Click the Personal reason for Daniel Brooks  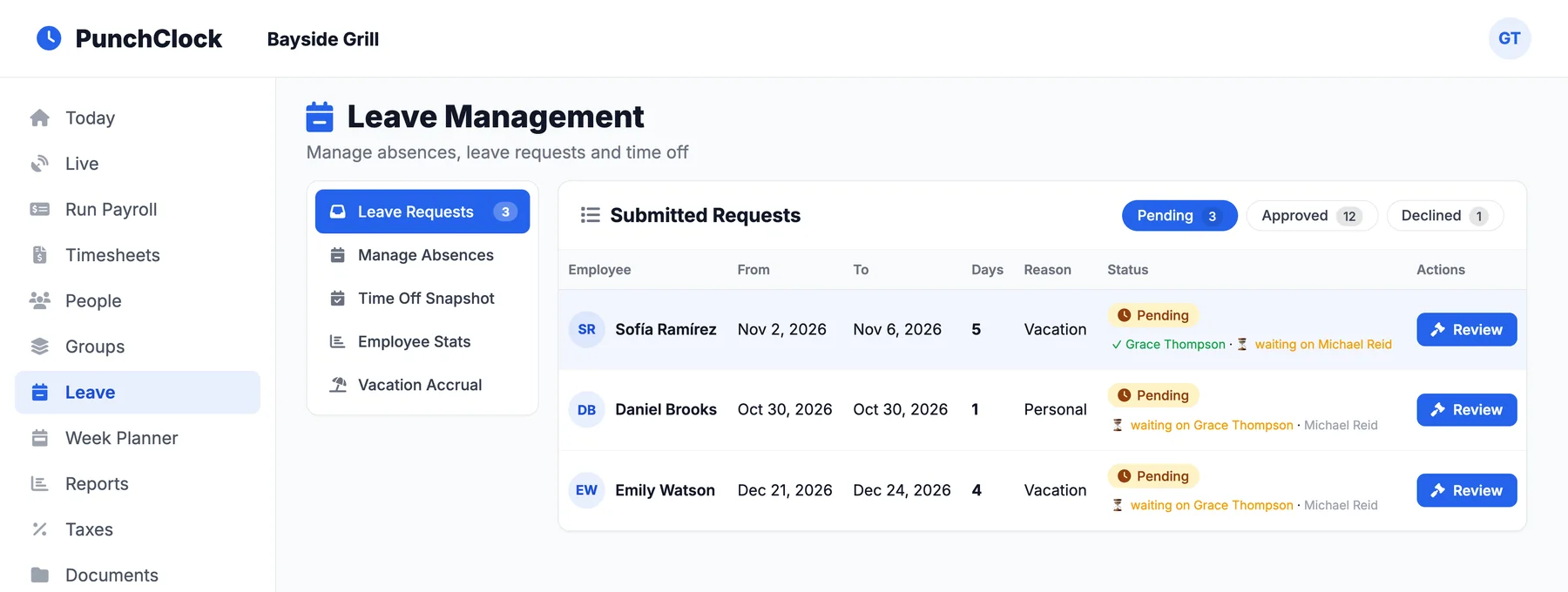[1055, 410]
